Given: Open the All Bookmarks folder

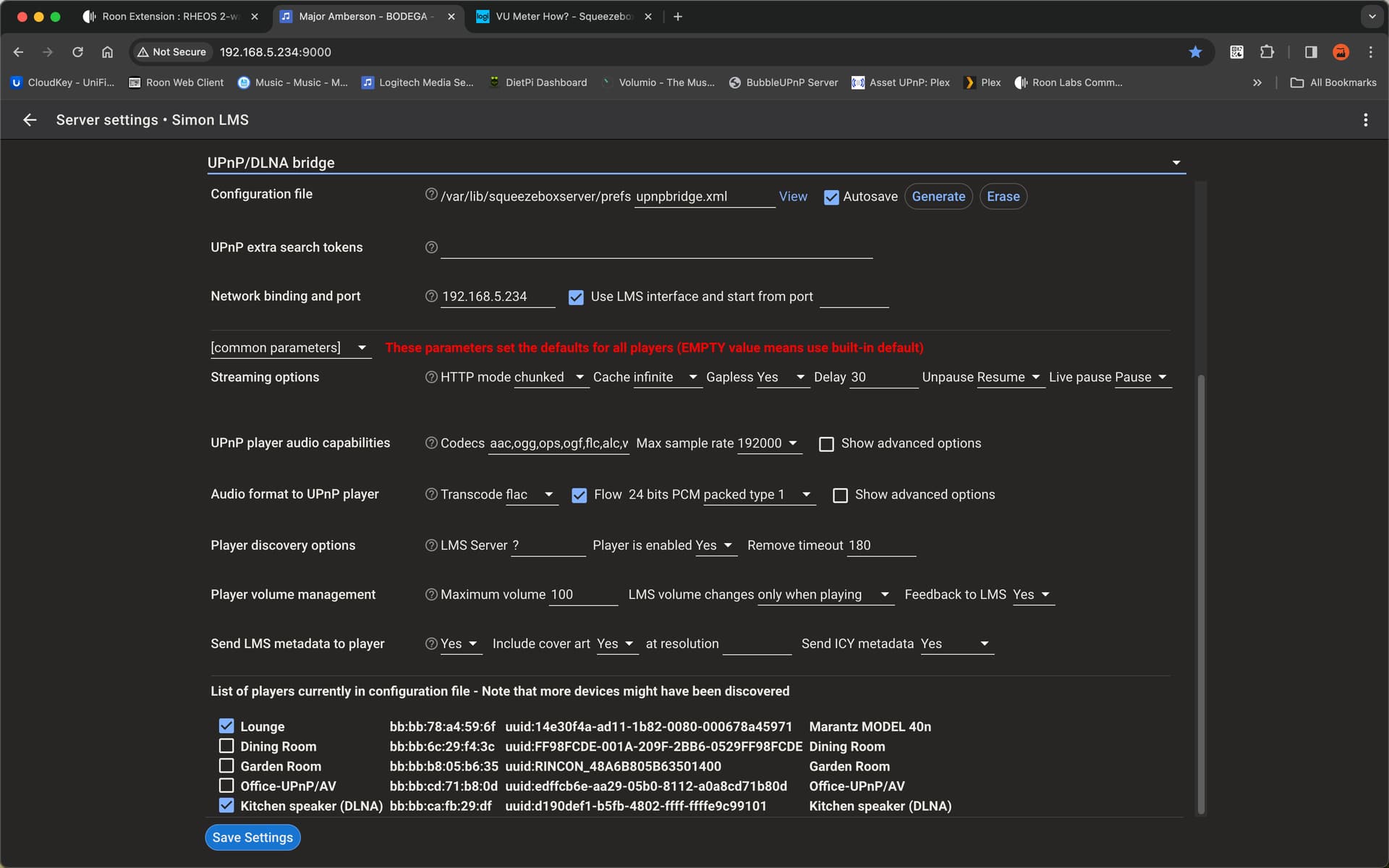Looking at the screenshot, I should coord(1333,82).
